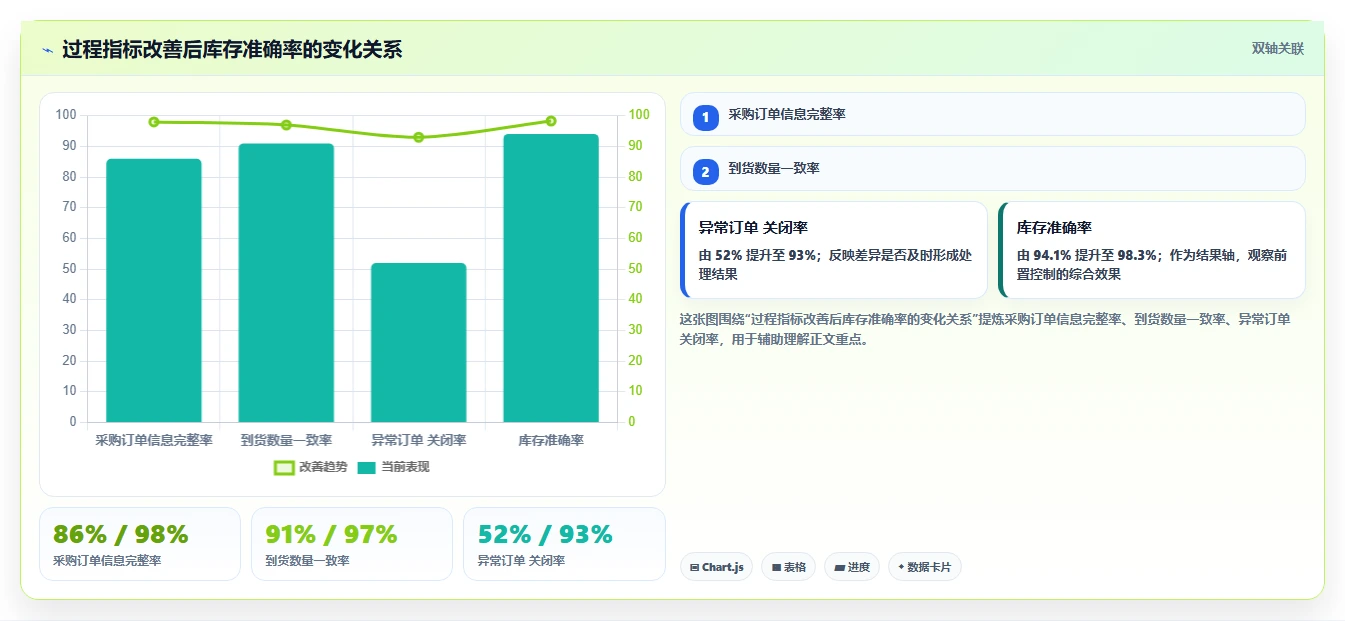Image resolution: width=1345 pixels, height=621 pixels.
Task: Click trend line point above 库存准确率
Action: coord(551,121)
